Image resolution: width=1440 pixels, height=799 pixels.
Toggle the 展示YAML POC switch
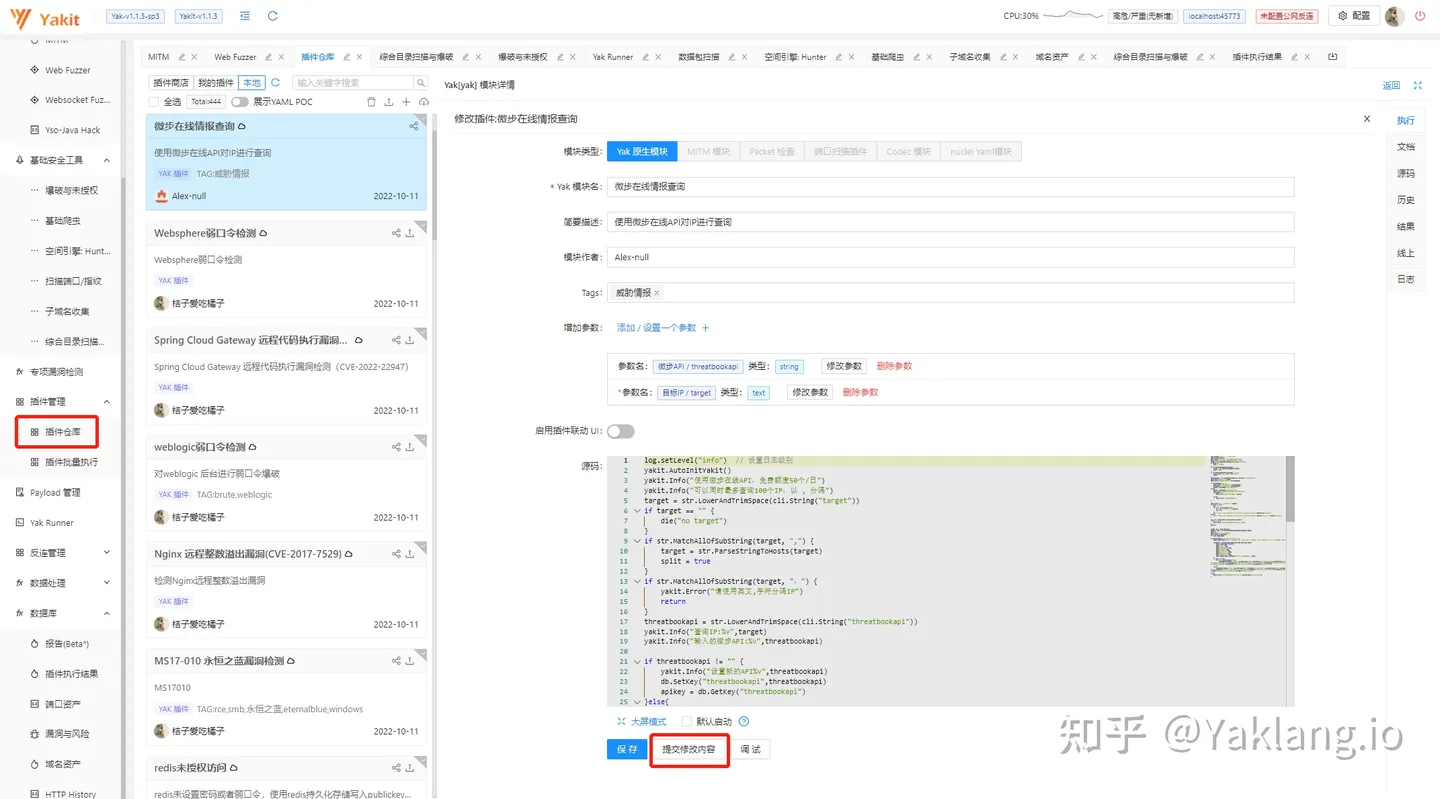[x=240, y=102]
